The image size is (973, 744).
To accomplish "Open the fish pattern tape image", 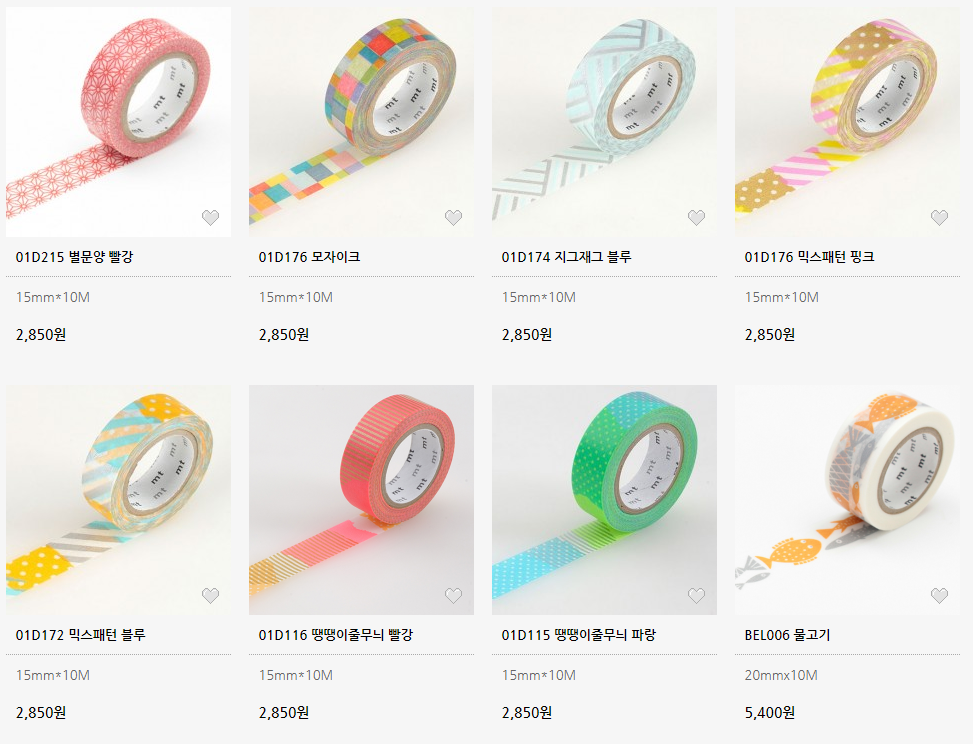I will (847, 500).
